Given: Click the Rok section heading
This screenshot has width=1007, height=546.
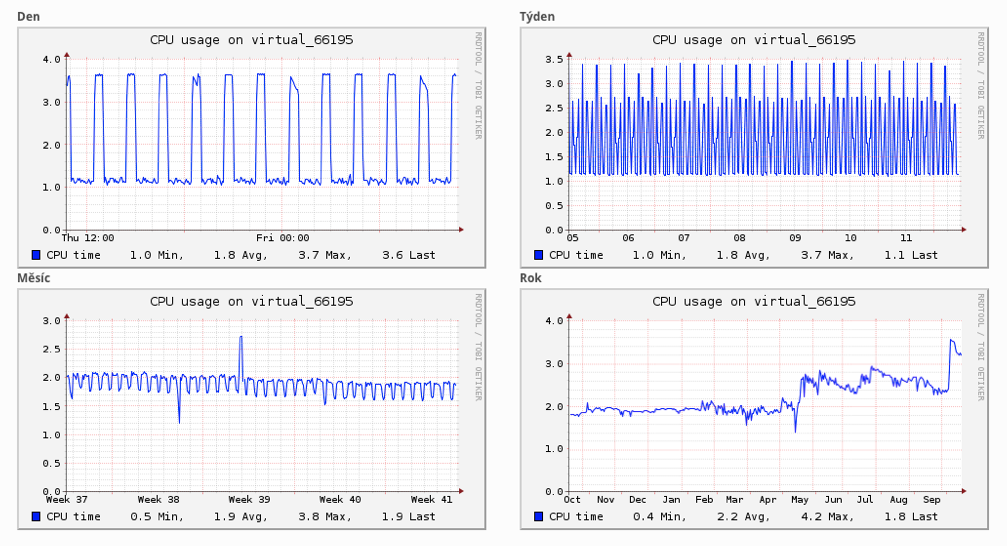Looking at the screenshot, I should (531, 278).
